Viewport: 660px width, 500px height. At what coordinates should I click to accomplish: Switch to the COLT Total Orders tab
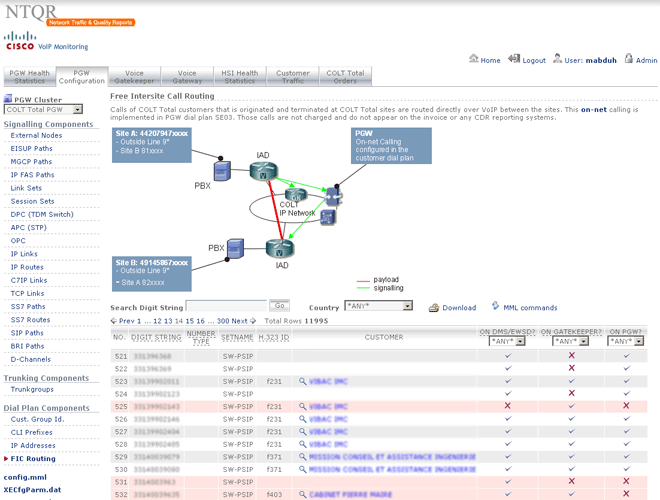coord(345,77)
